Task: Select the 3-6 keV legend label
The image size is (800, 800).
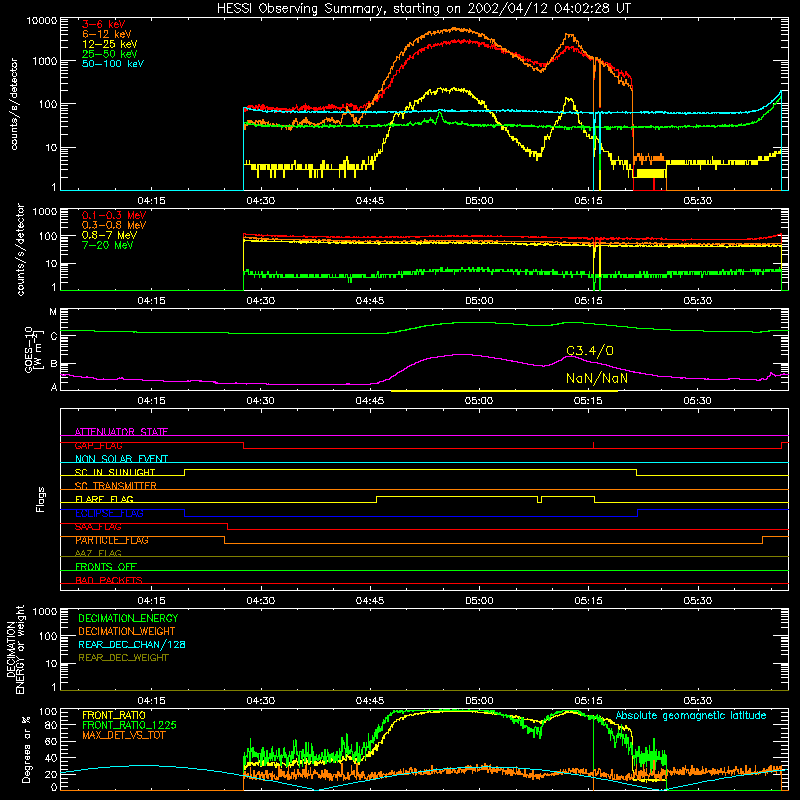Action: point(104,24)
